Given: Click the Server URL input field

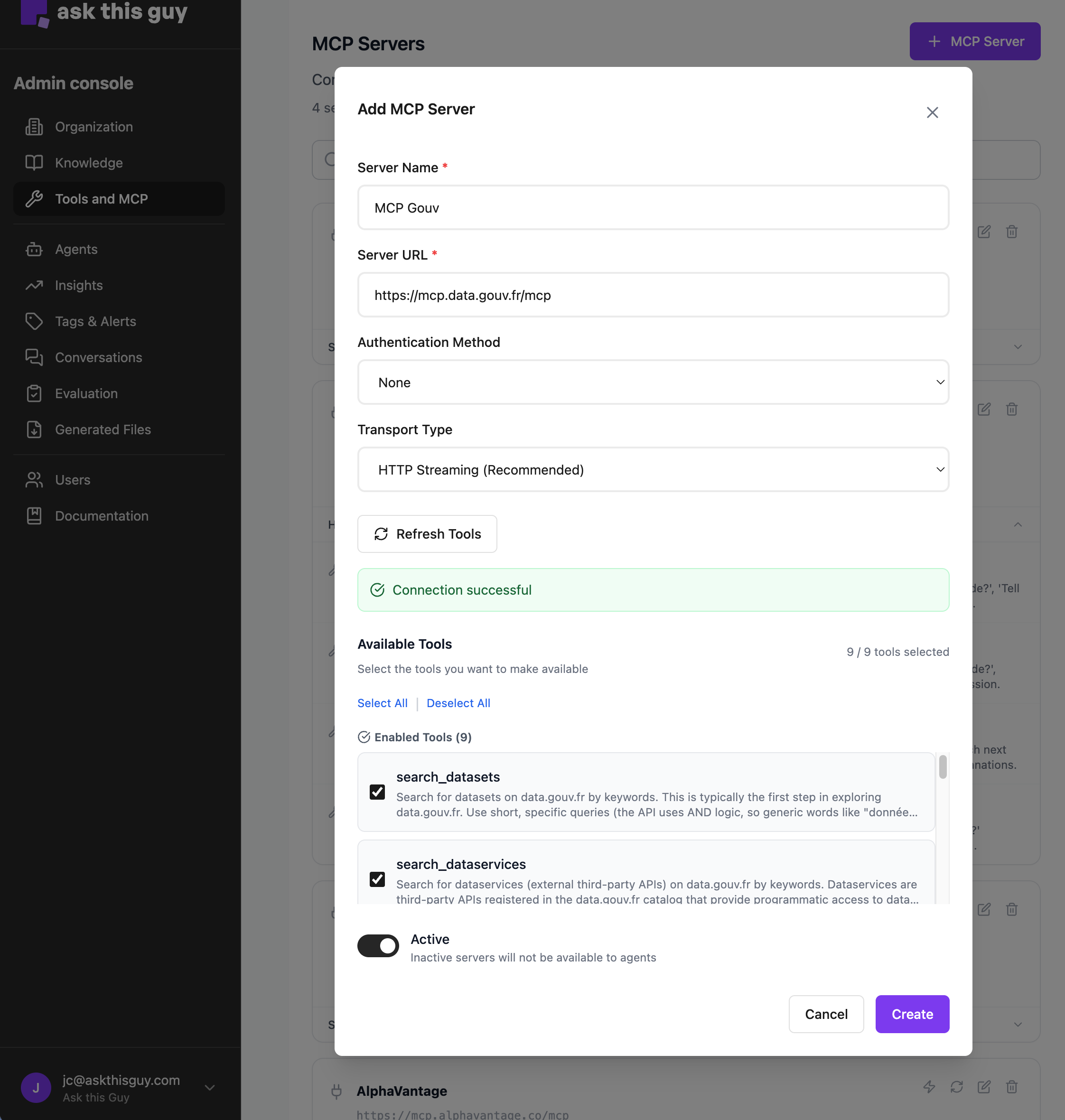Looking at the screenshot, I should [653, 295].
